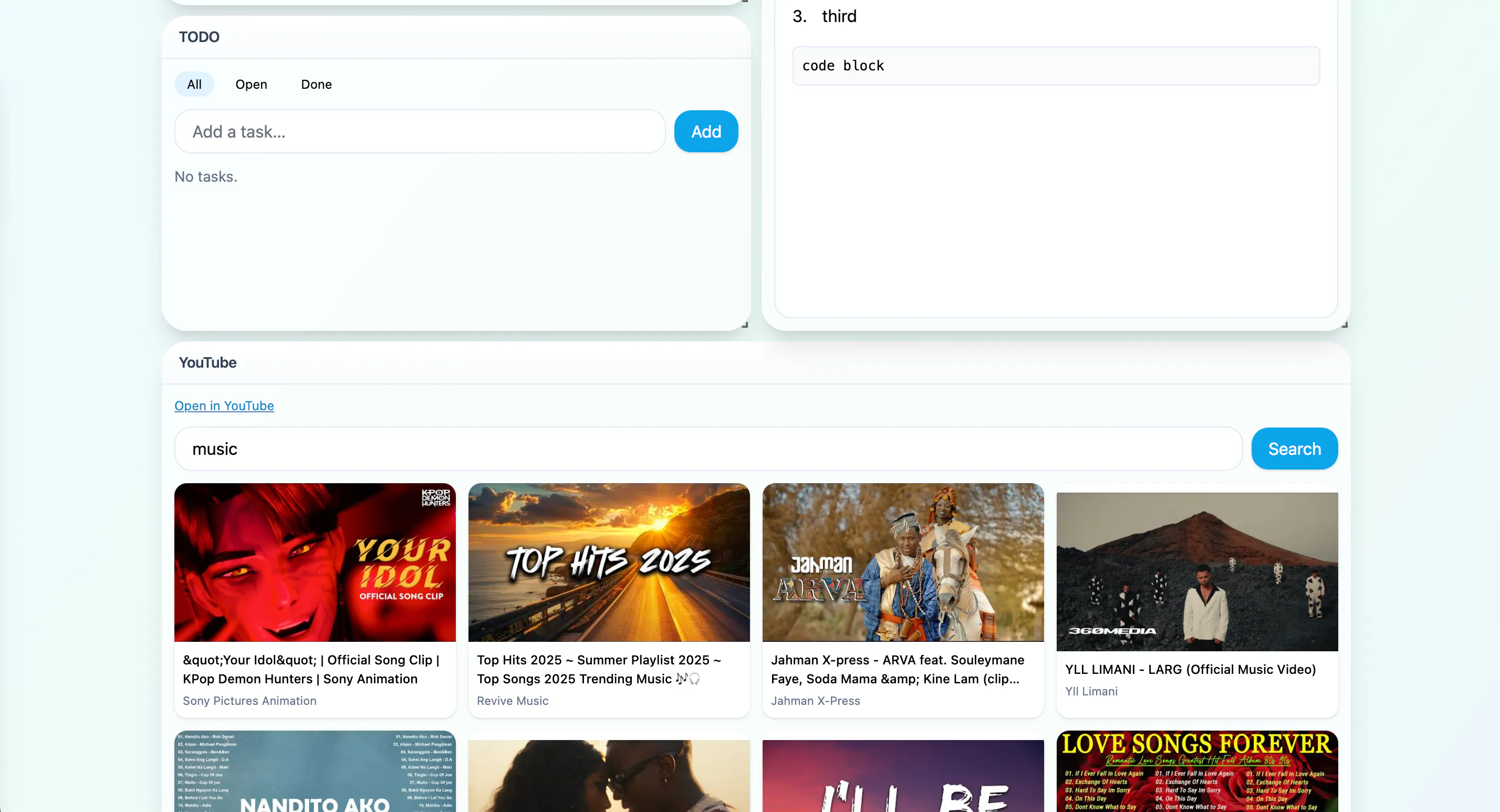
Task: Open the Love Songs Forever thumbnail
Action: [1197, 771]
